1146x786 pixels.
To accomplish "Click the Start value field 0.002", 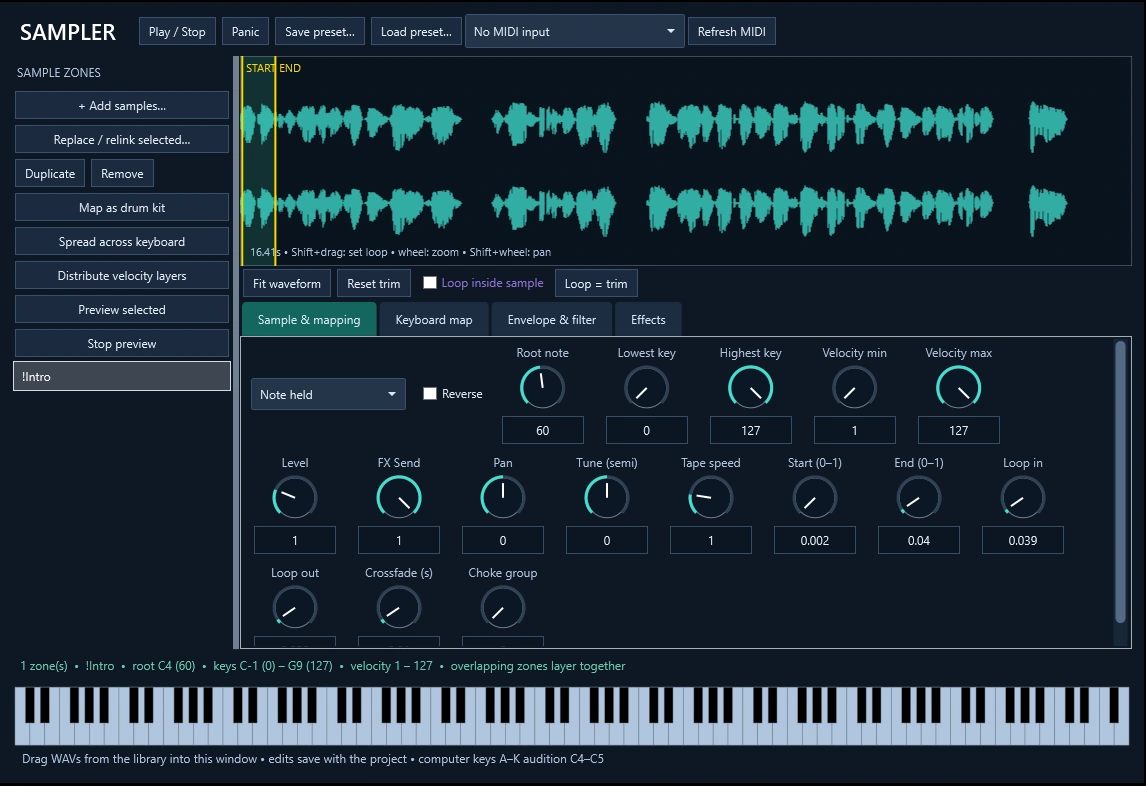I will 814,540.
